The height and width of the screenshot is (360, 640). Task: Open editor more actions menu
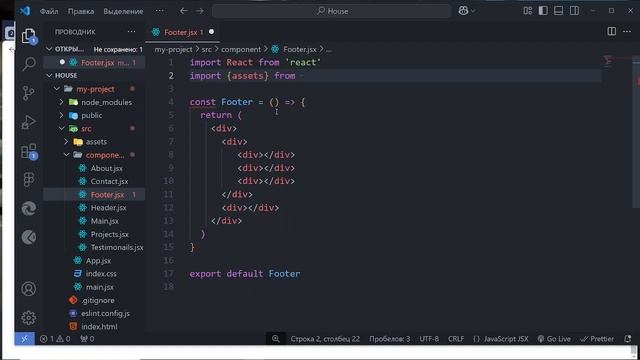[627, 31]
